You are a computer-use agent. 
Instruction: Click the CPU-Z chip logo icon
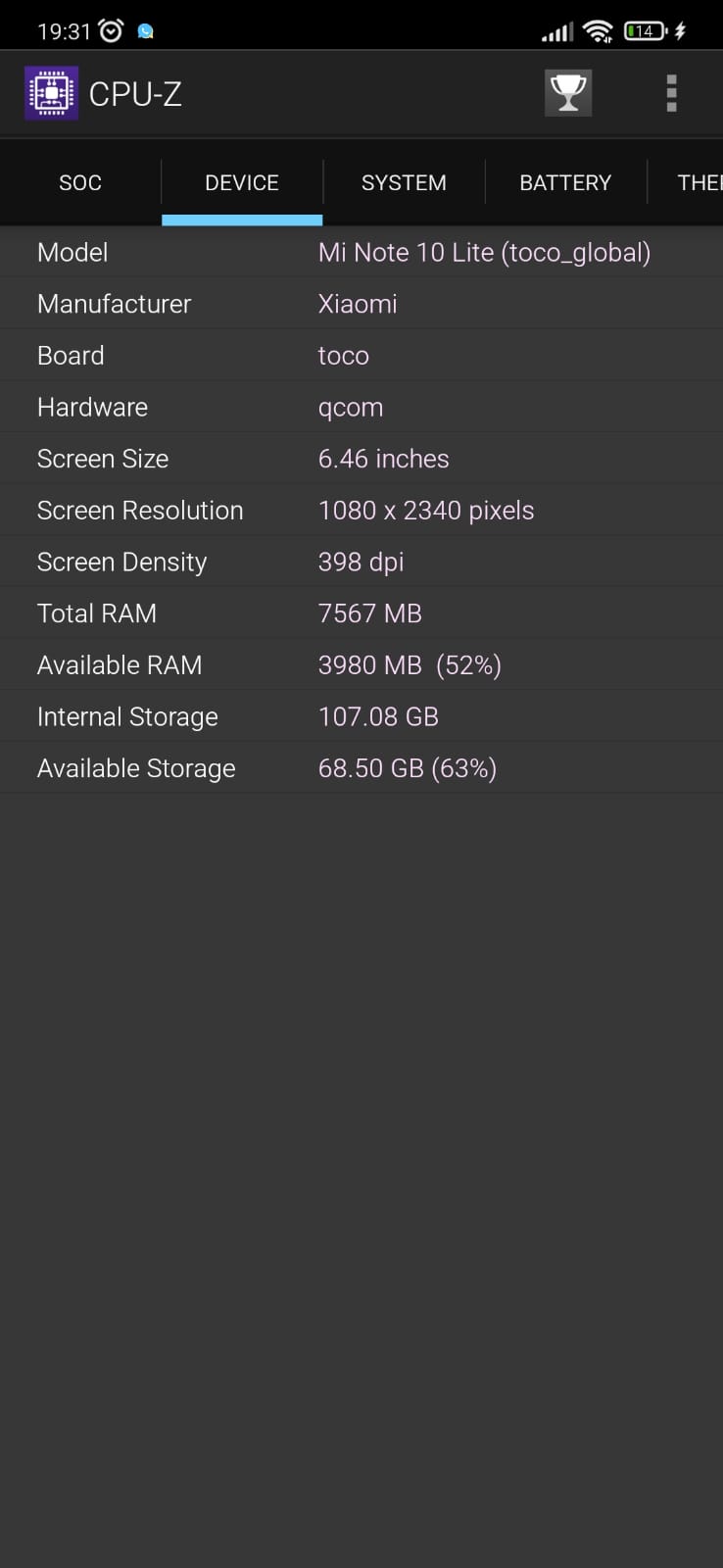51,93
